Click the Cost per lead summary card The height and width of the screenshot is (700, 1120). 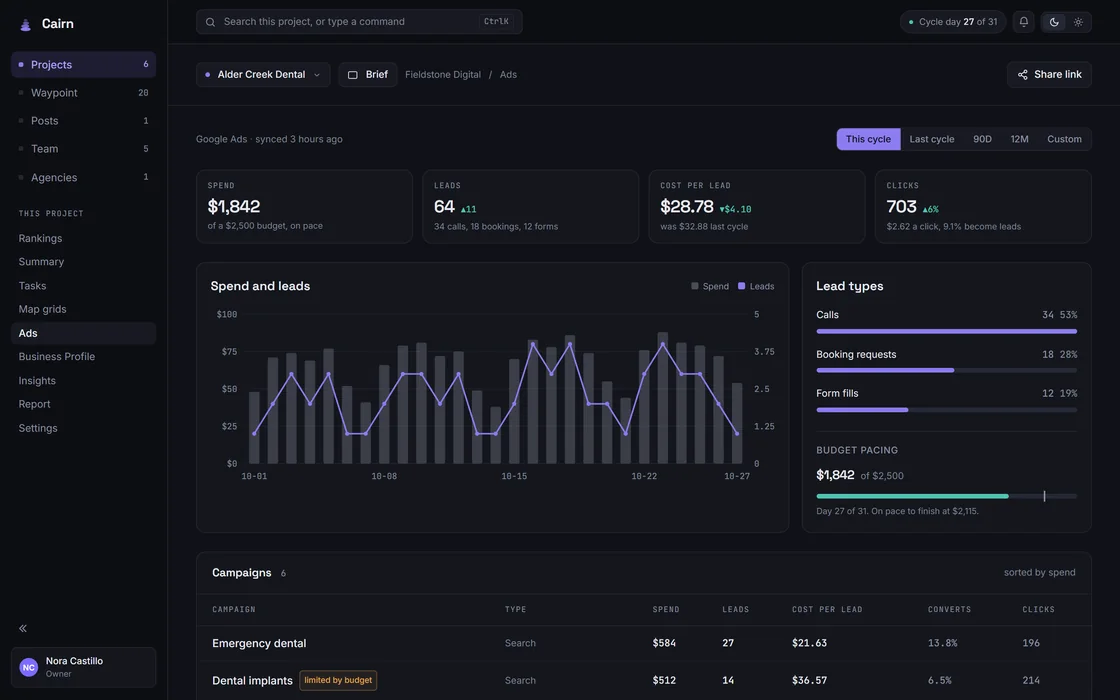click(x=756, y=206)
